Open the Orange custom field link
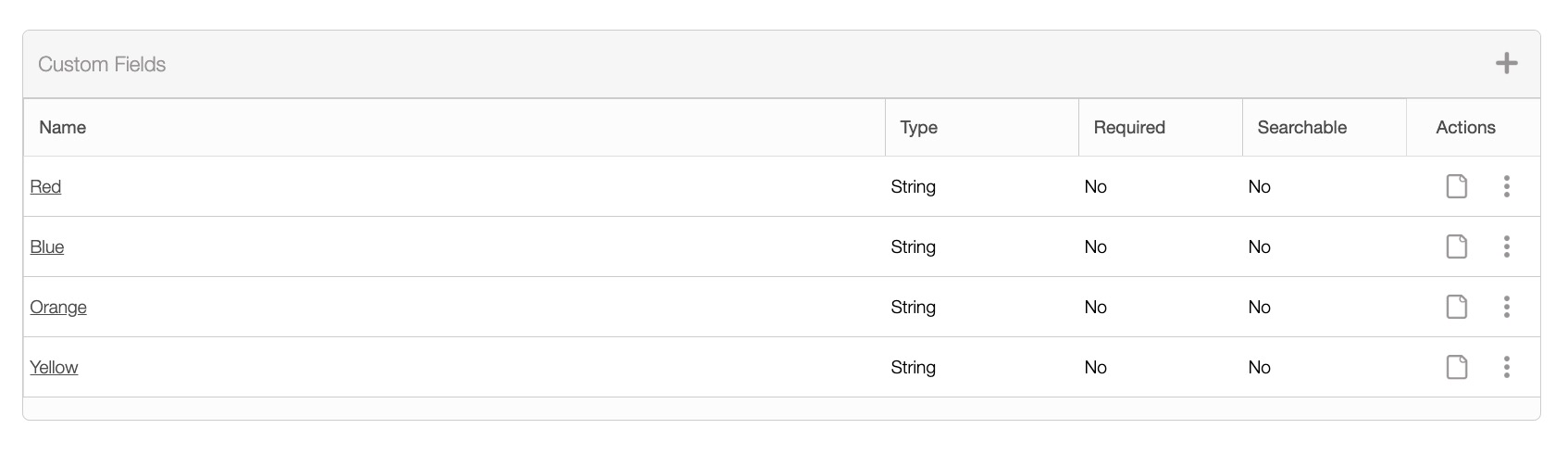Image resolution: width=1568 pixels, height=454 pixels. pos(58,308)
